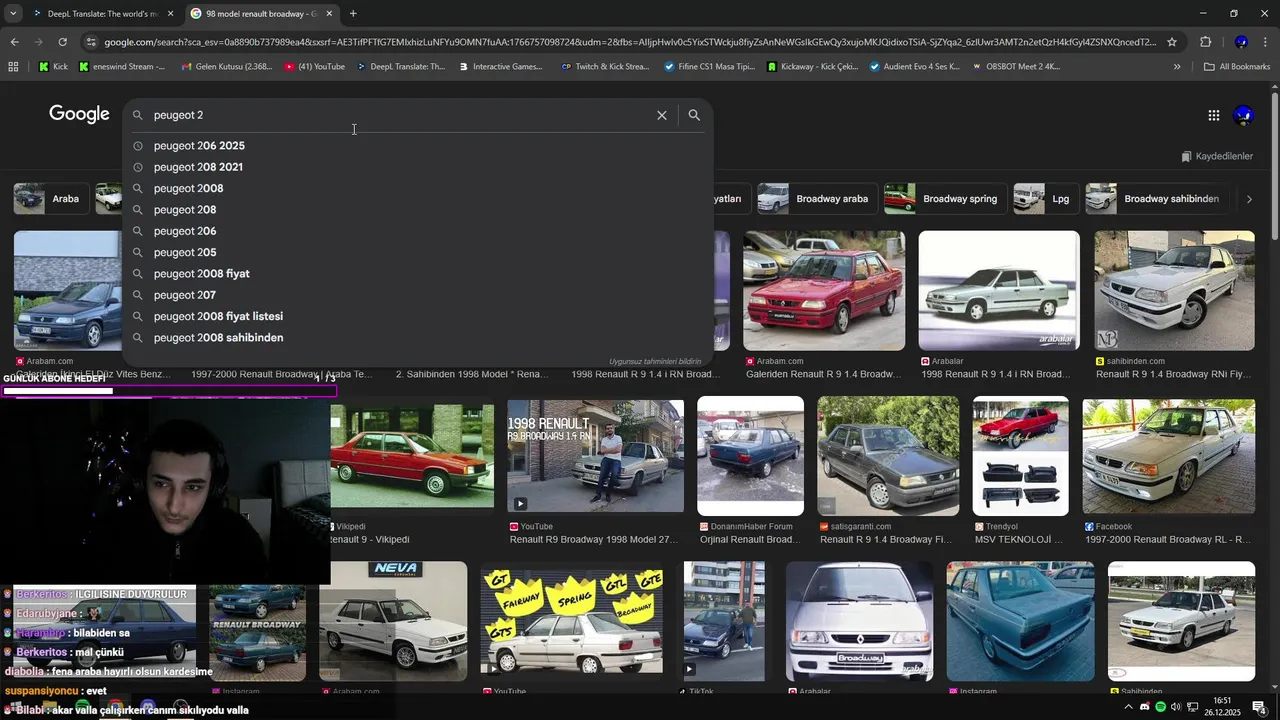Clear the search box with the X icon

coord(662,115)
